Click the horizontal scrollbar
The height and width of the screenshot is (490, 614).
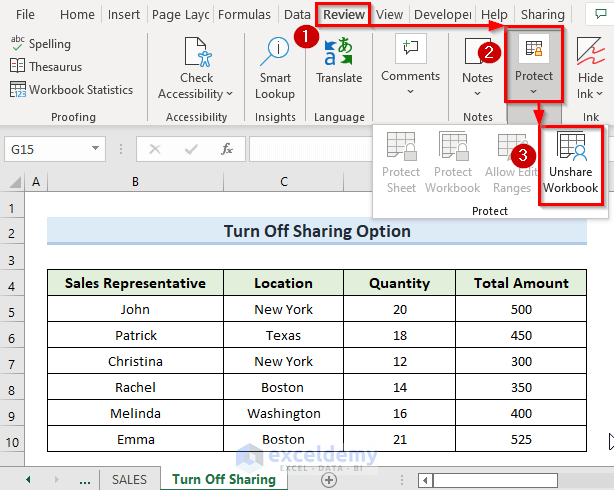pos(500,479)
